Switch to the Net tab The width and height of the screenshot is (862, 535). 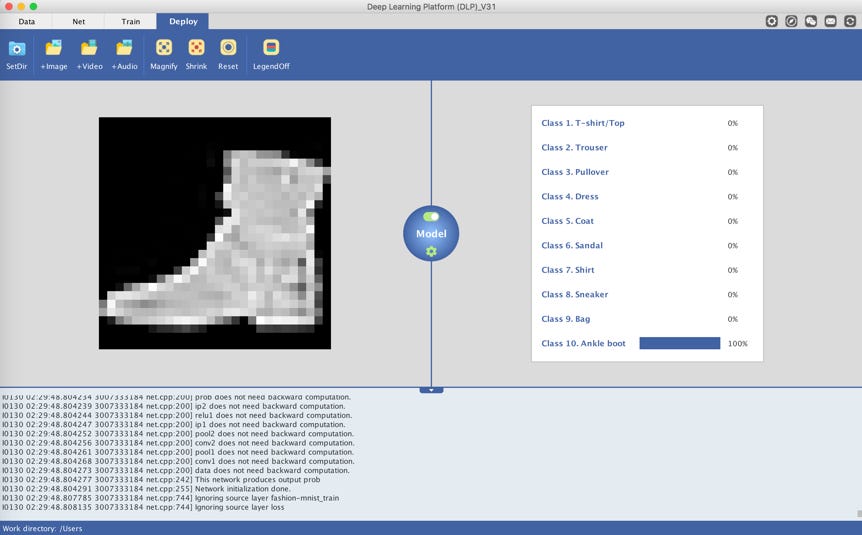pos(79,21)
